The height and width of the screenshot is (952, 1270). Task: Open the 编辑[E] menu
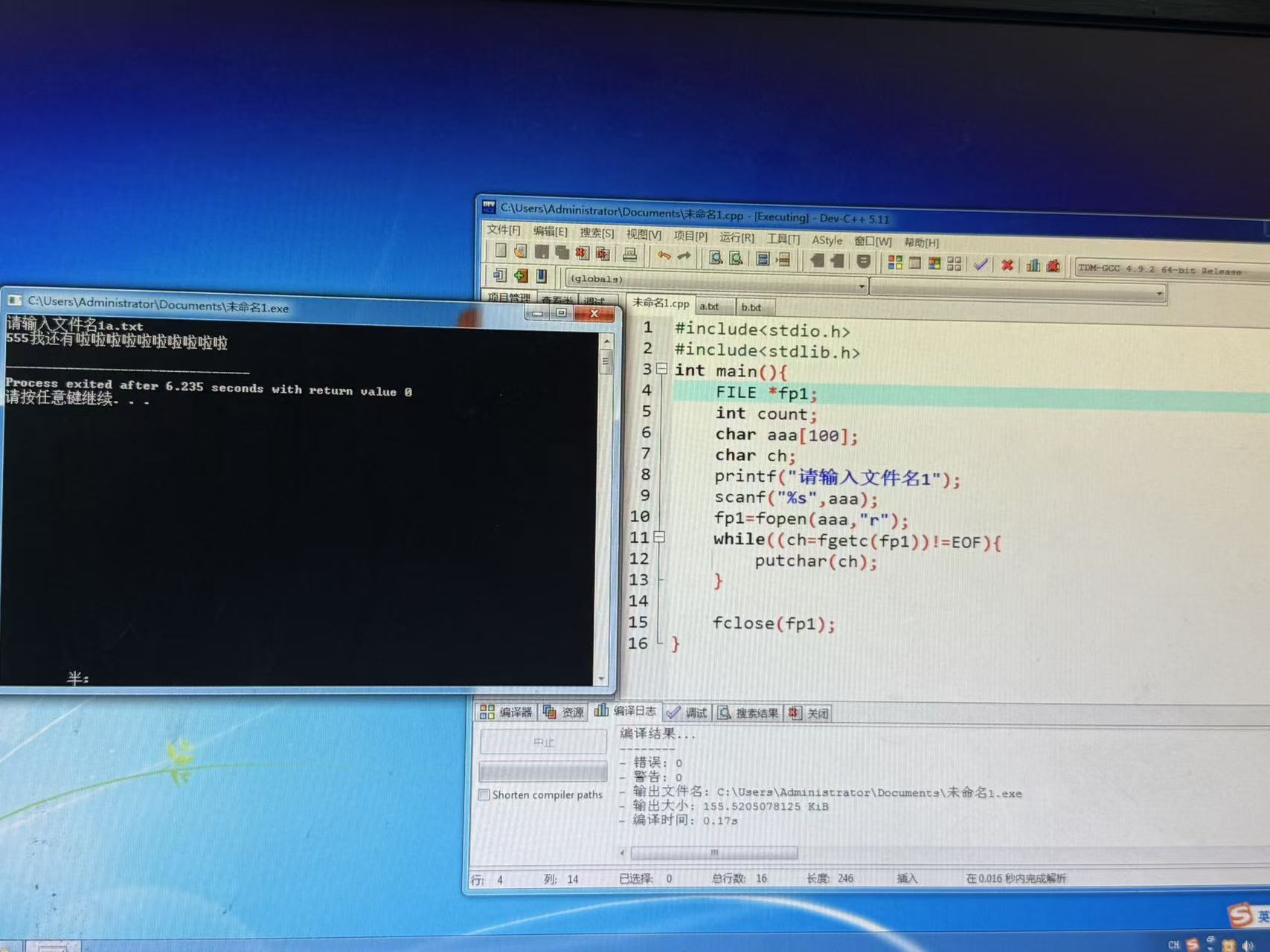pyautogui.click(x=550, y=231)
